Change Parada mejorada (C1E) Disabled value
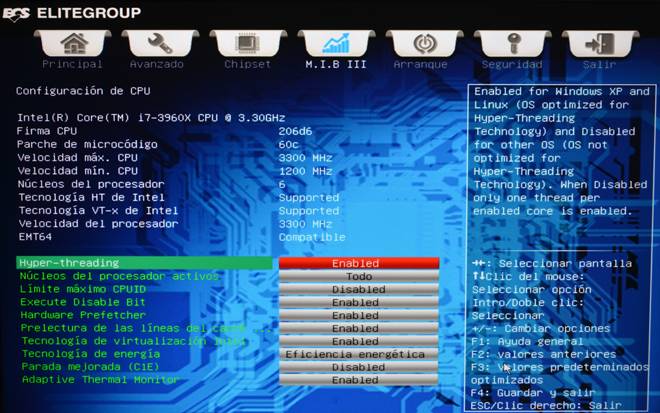The width and height of the screenshot is (660, 413). pyautogui.click(x=359, y=368)
